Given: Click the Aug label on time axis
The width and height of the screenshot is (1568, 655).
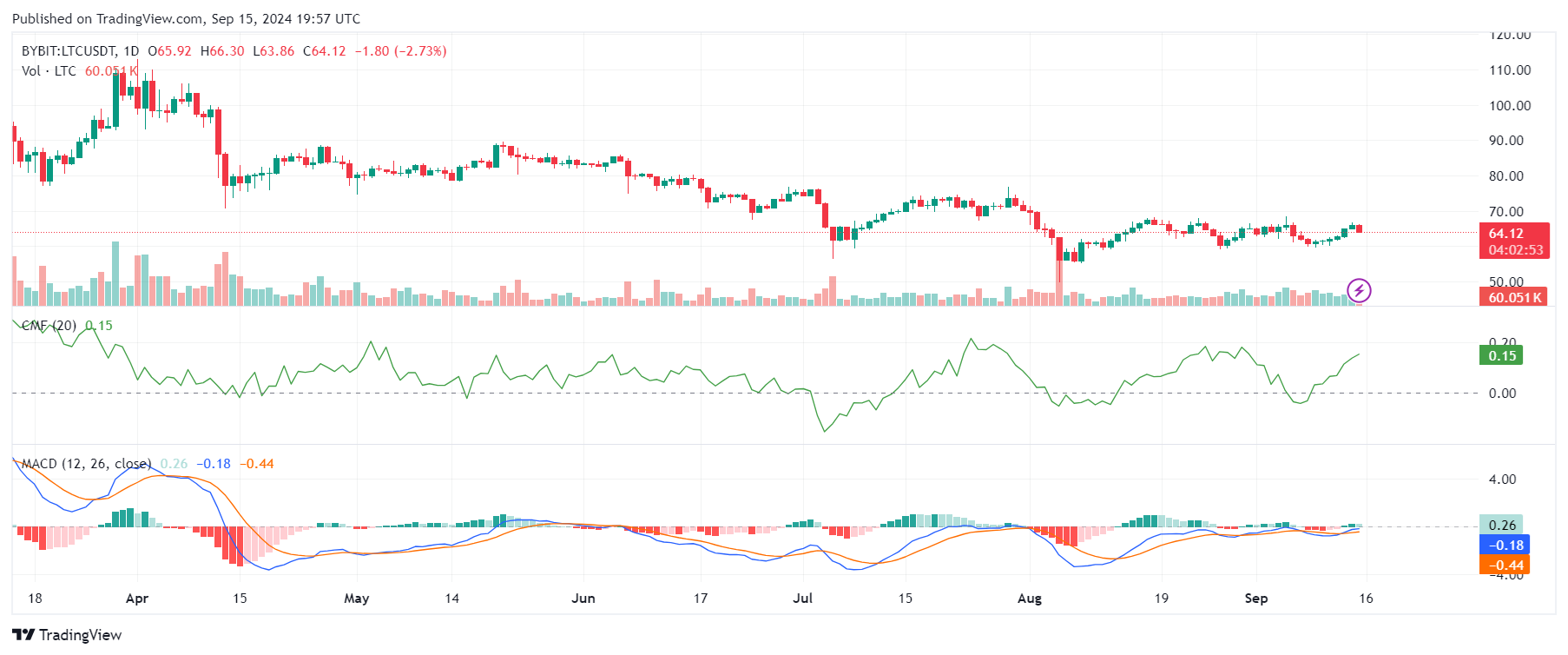Looking at the screenshot, I should point(1030,599).
